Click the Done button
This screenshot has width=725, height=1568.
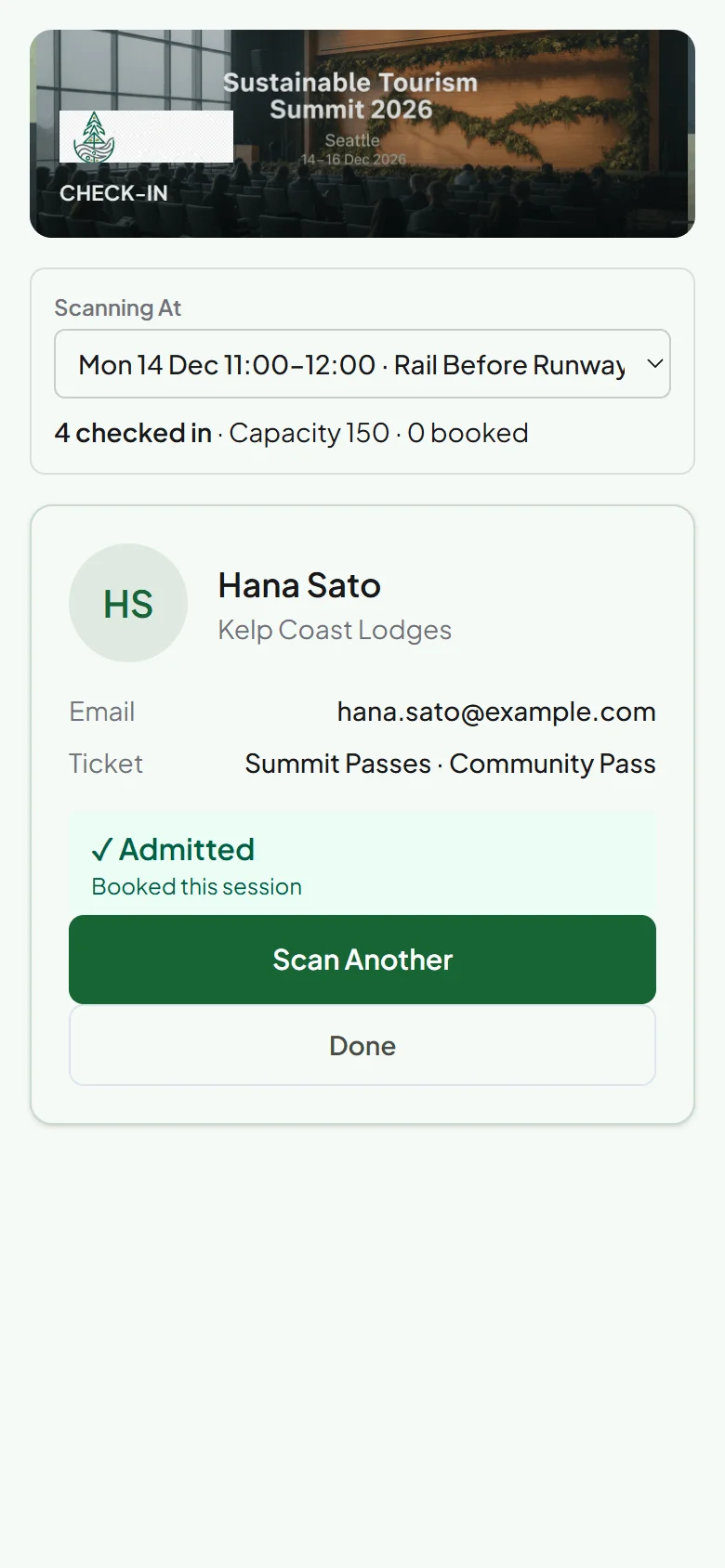[x=362, y=1046]
